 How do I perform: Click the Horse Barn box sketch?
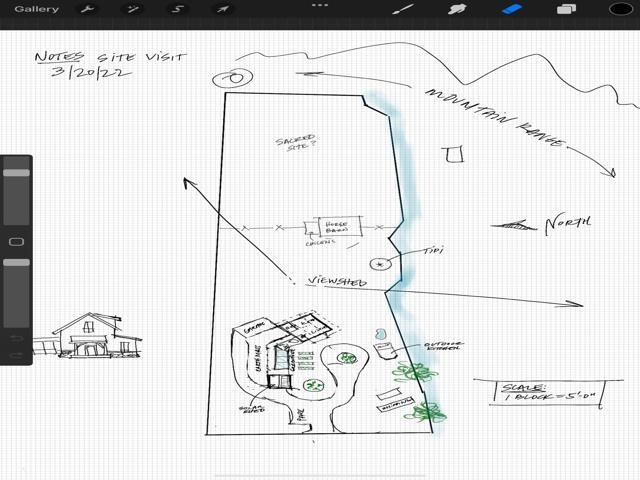(340, 227)
